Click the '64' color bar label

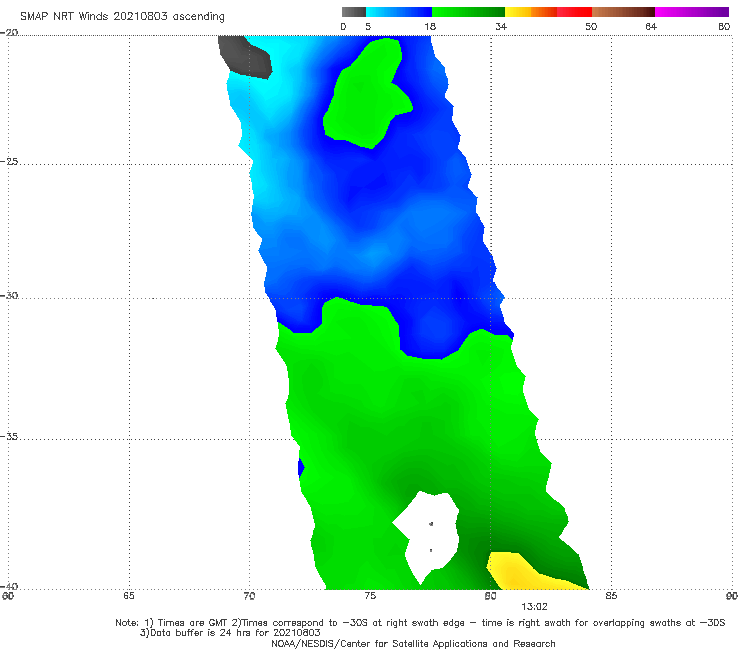tap(651, 27)
